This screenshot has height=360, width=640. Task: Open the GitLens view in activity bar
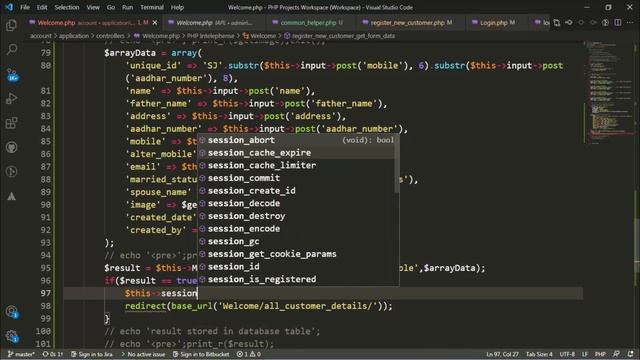tap(11, 171)
